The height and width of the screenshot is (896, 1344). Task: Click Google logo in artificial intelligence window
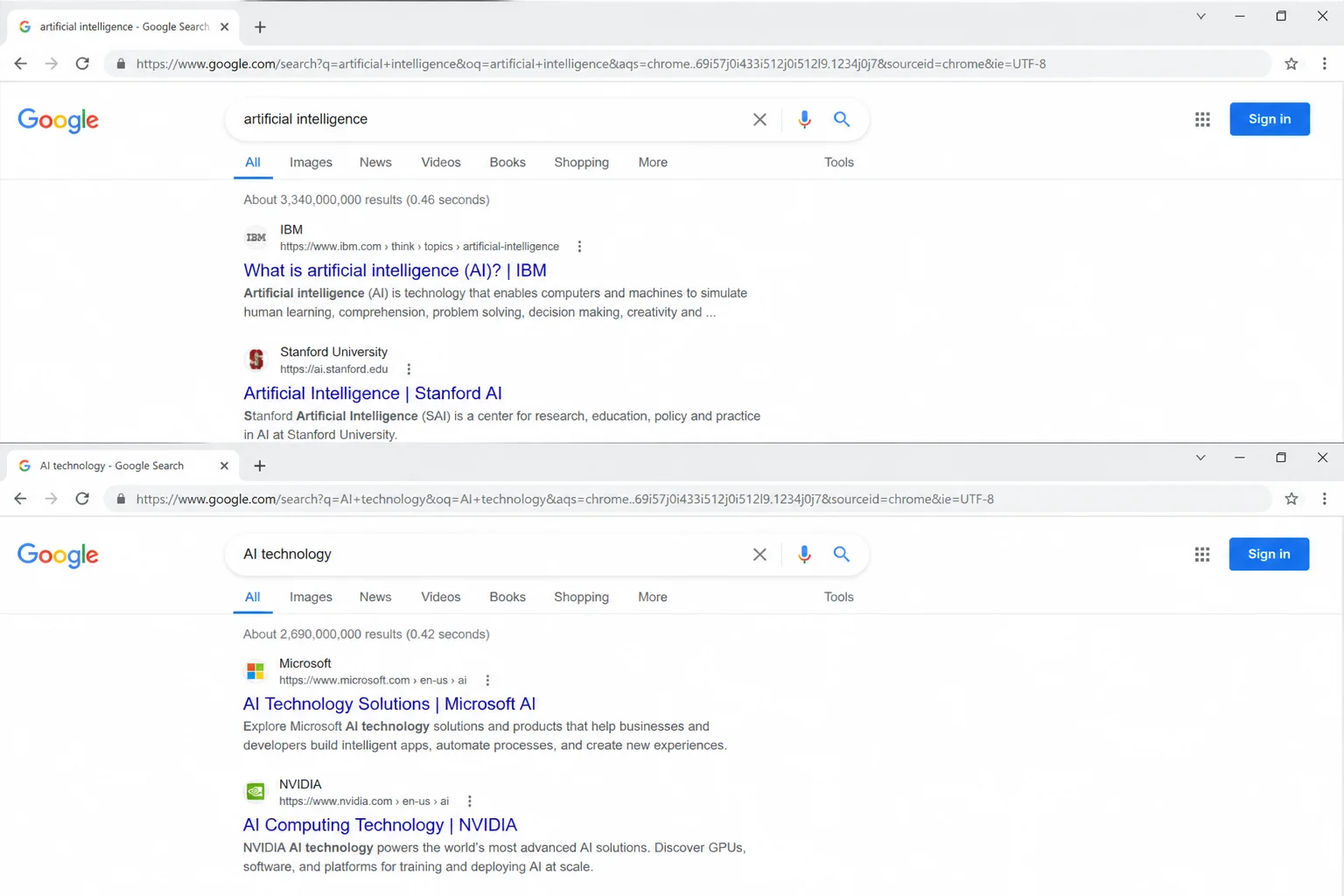coord(58,120)
